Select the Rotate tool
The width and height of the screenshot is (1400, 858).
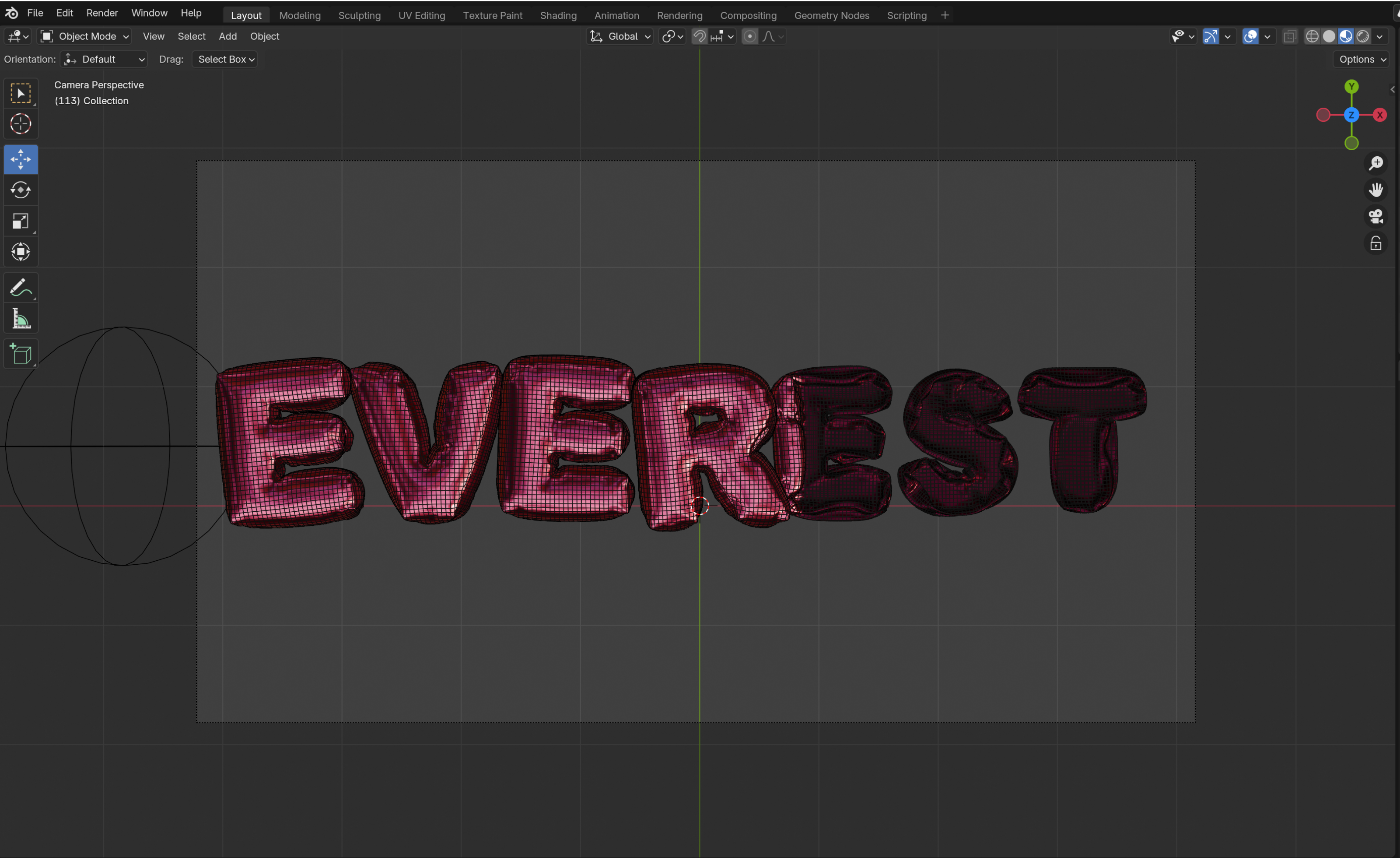tap(21, 190)
